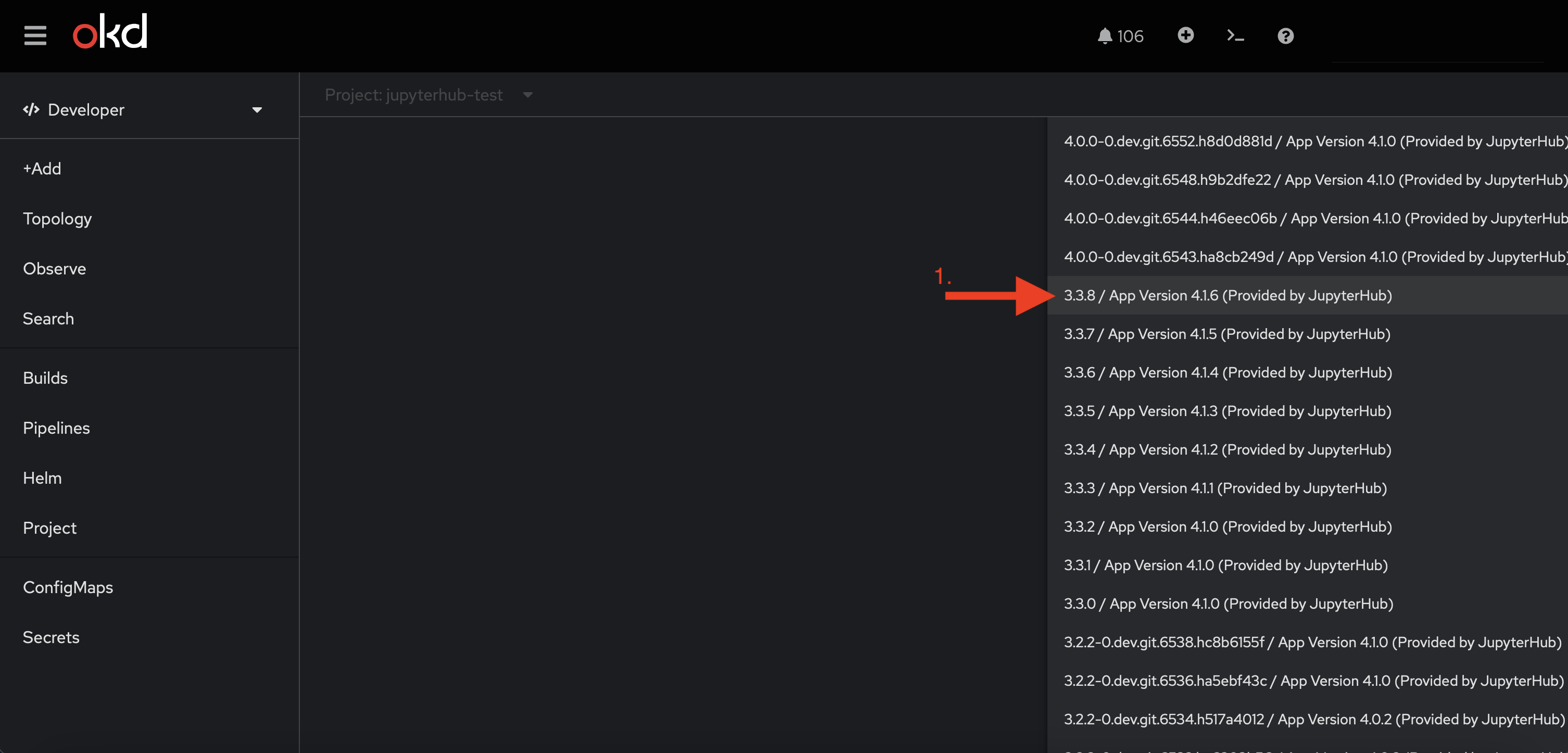Choose chart version 3.3.1 option
The height and width of the screenshot is (753, 1568).
1308,565
